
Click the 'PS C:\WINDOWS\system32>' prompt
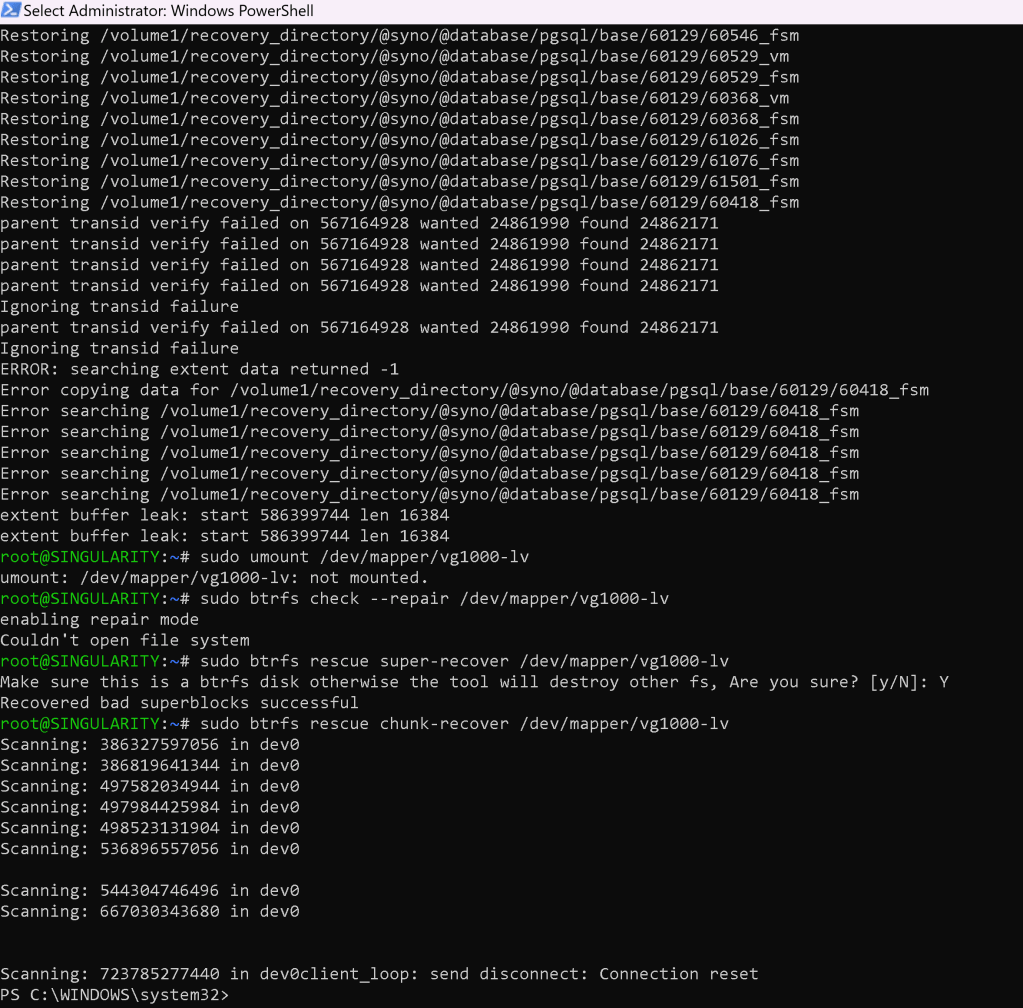pos(115,996)
